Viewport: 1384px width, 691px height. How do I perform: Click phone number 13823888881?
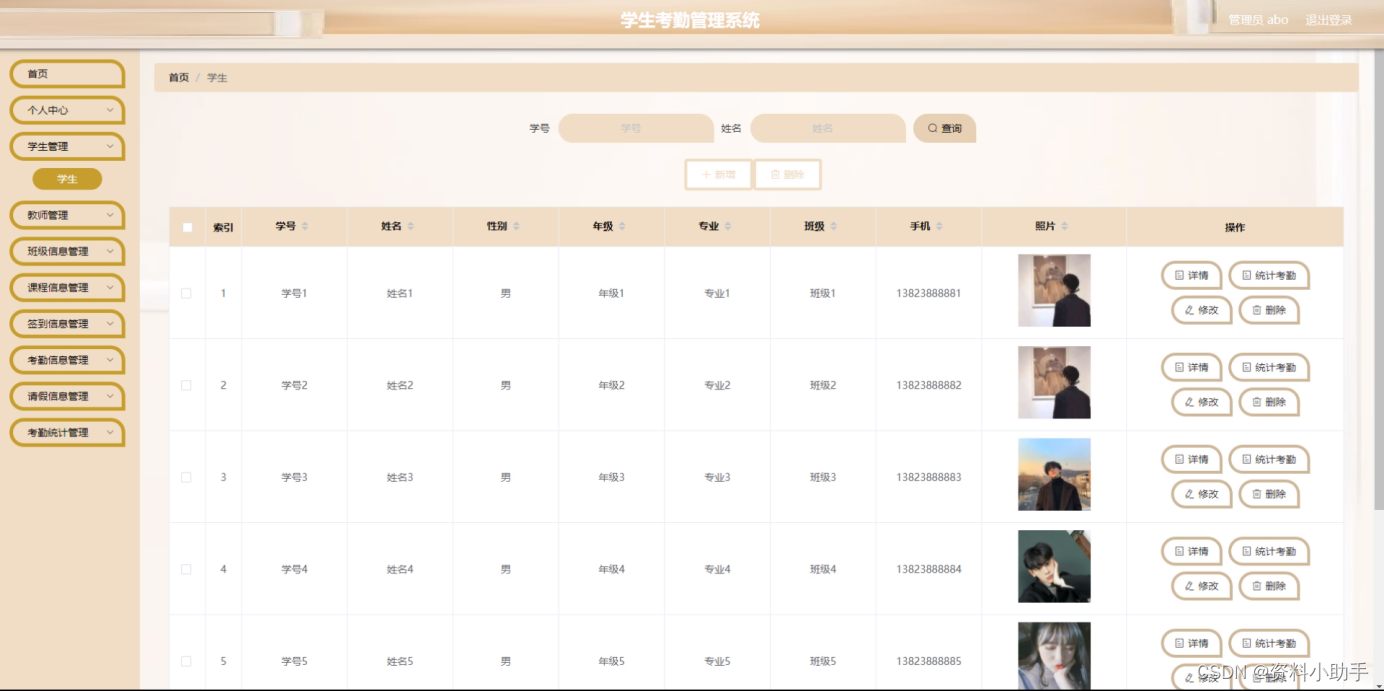click(929, 293)
